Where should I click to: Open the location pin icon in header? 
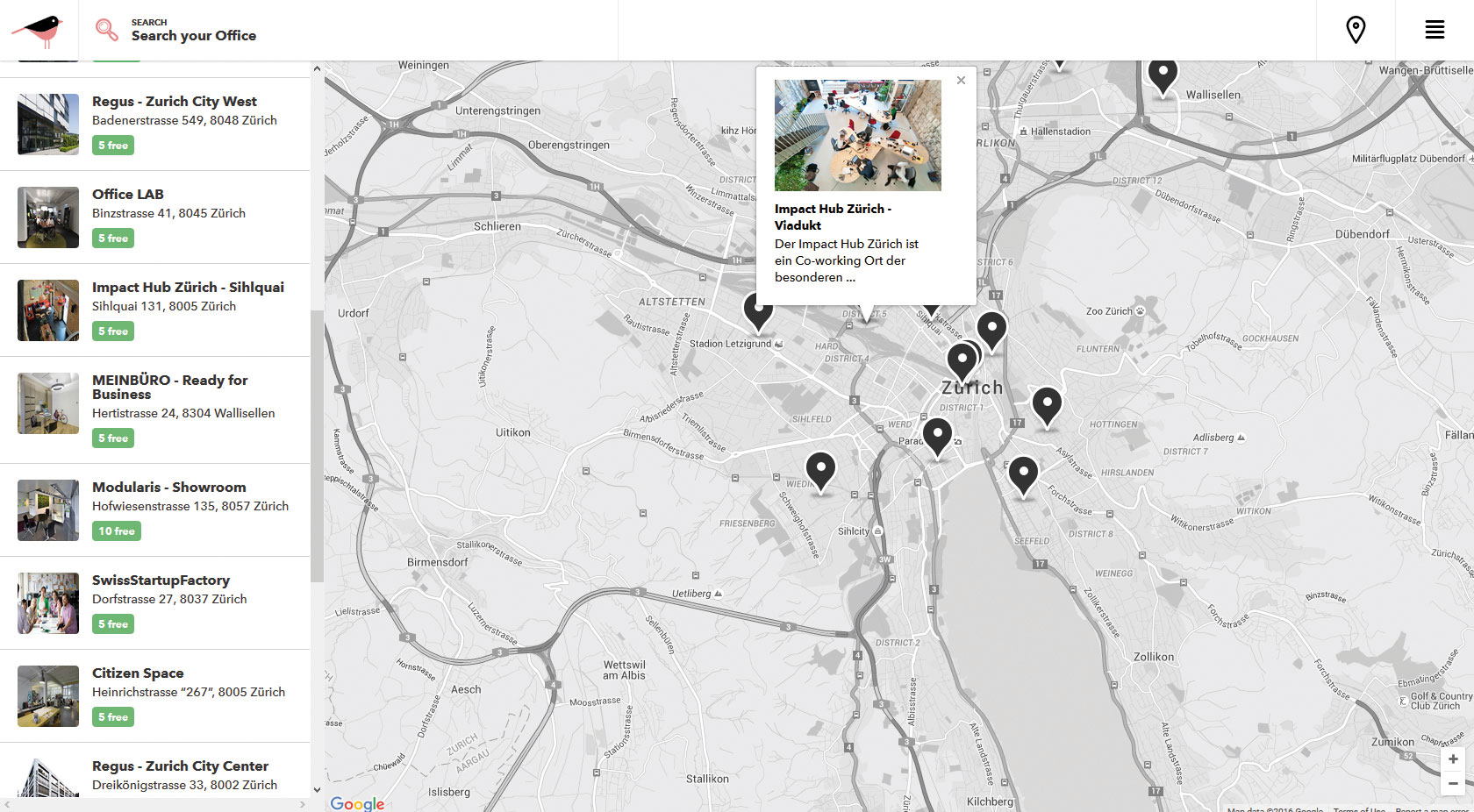pyautogui.click(x=1356, y=30)
